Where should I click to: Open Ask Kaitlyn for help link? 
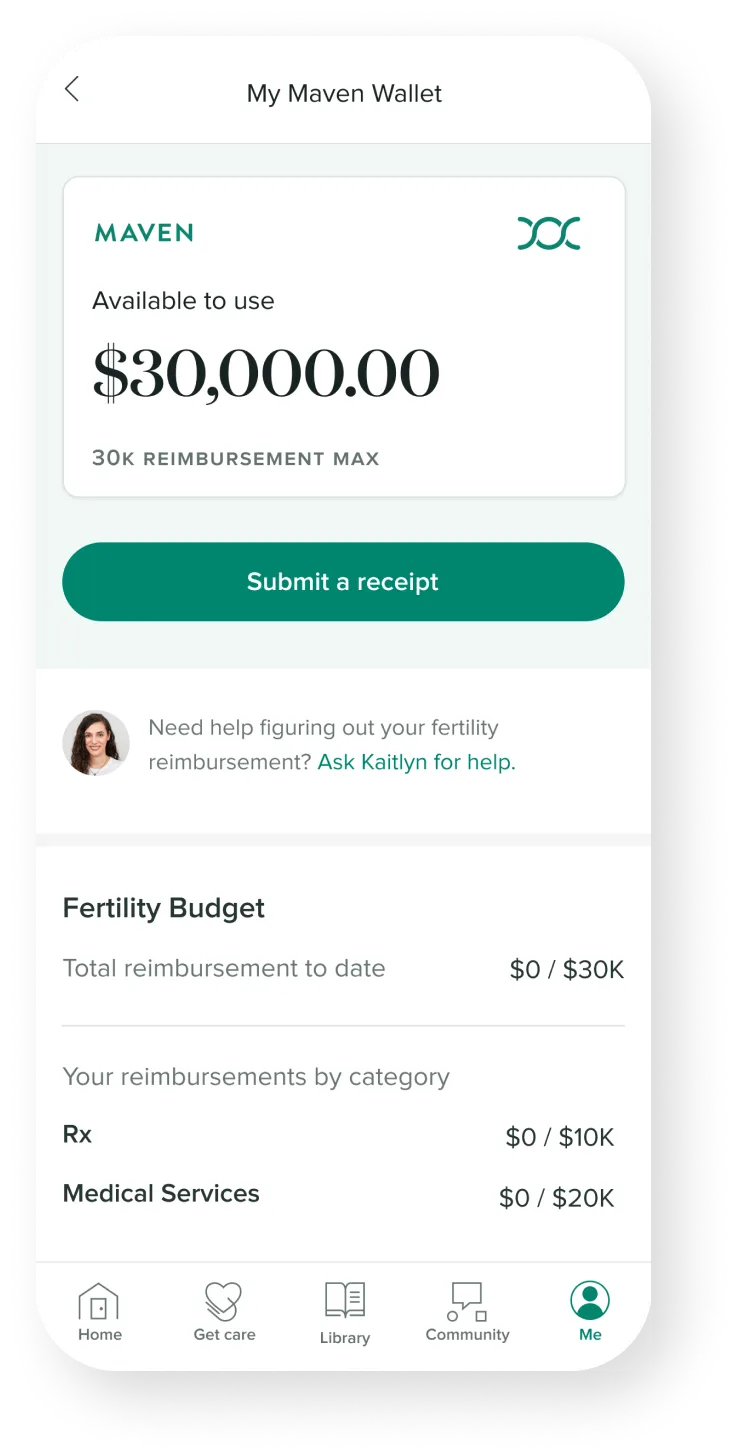coord(414,761)
